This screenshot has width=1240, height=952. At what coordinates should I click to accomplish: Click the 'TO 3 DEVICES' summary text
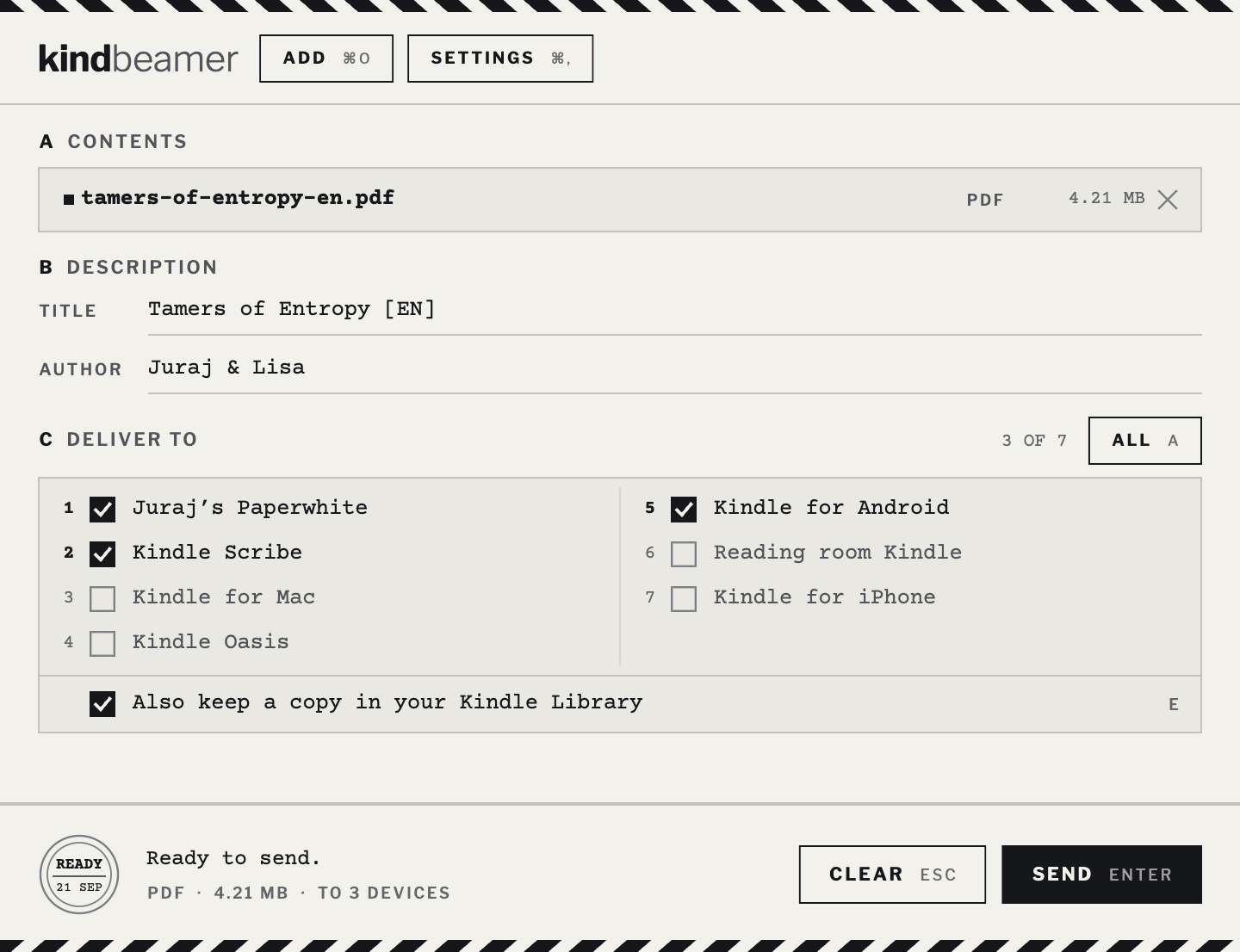(384, 893)
